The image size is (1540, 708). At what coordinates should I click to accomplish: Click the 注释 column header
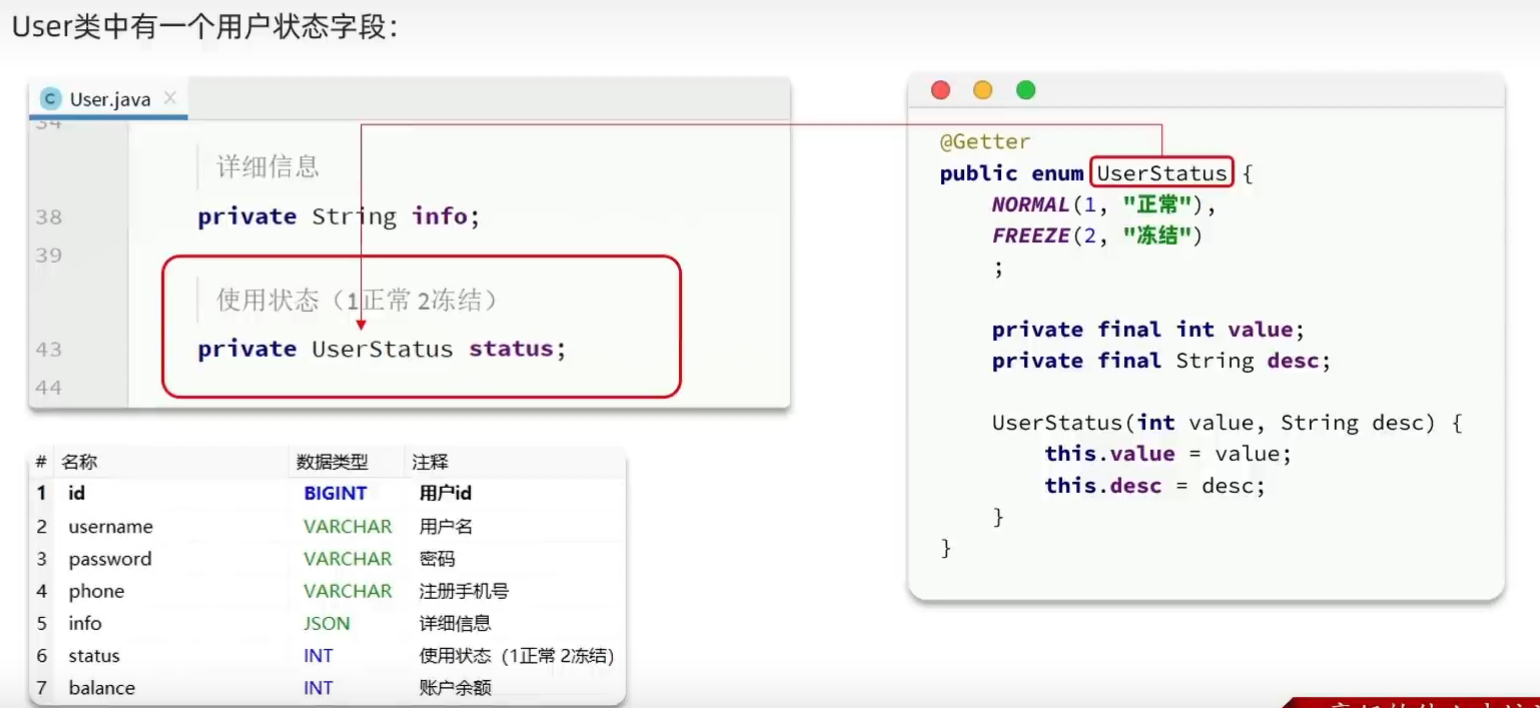(x=430, y=462)
